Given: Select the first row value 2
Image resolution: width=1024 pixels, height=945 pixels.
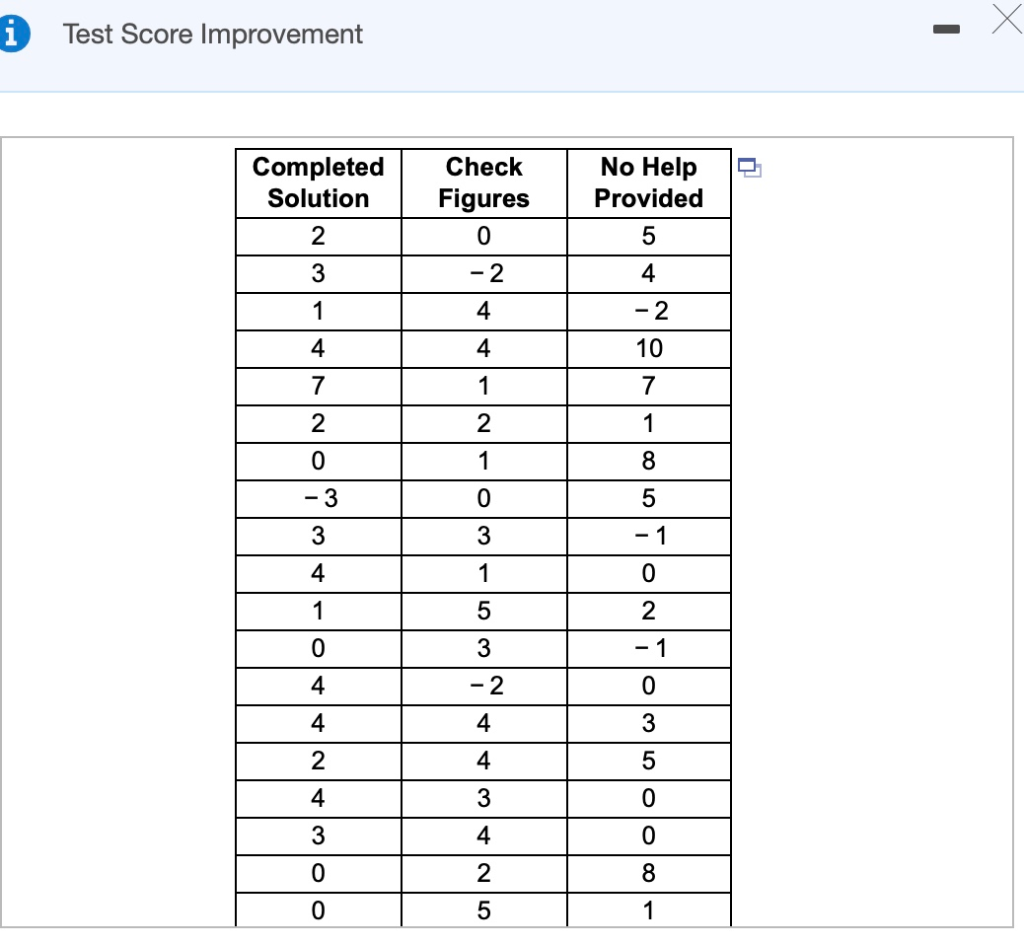Looking at the screenshot, I should pyautogui.click(x=317, y=236).
